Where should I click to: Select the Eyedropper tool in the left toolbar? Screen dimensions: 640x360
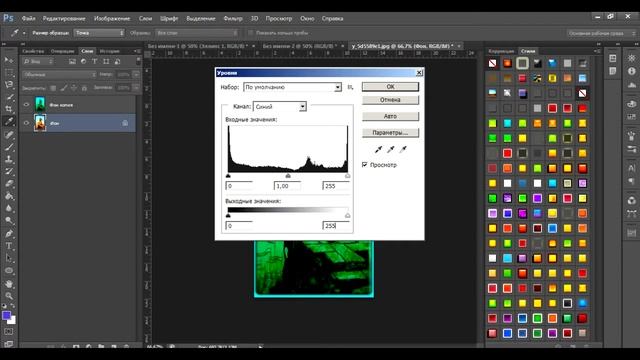[x=9, y=121]
